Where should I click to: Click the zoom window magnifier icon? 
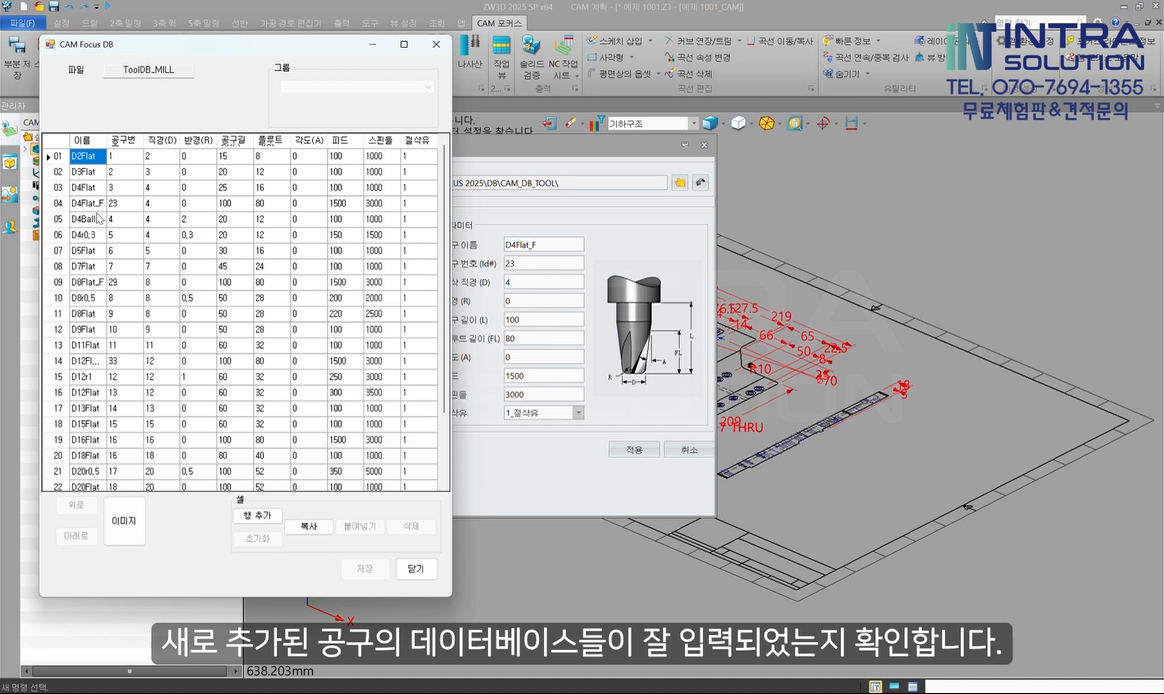point(795,123)
